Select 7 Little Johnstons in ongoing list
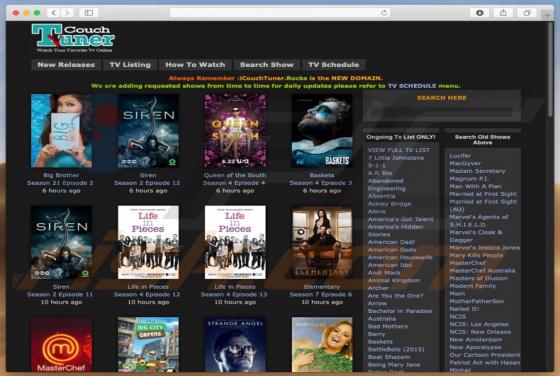Screen dimensions: 560x376 click(396, 157)
